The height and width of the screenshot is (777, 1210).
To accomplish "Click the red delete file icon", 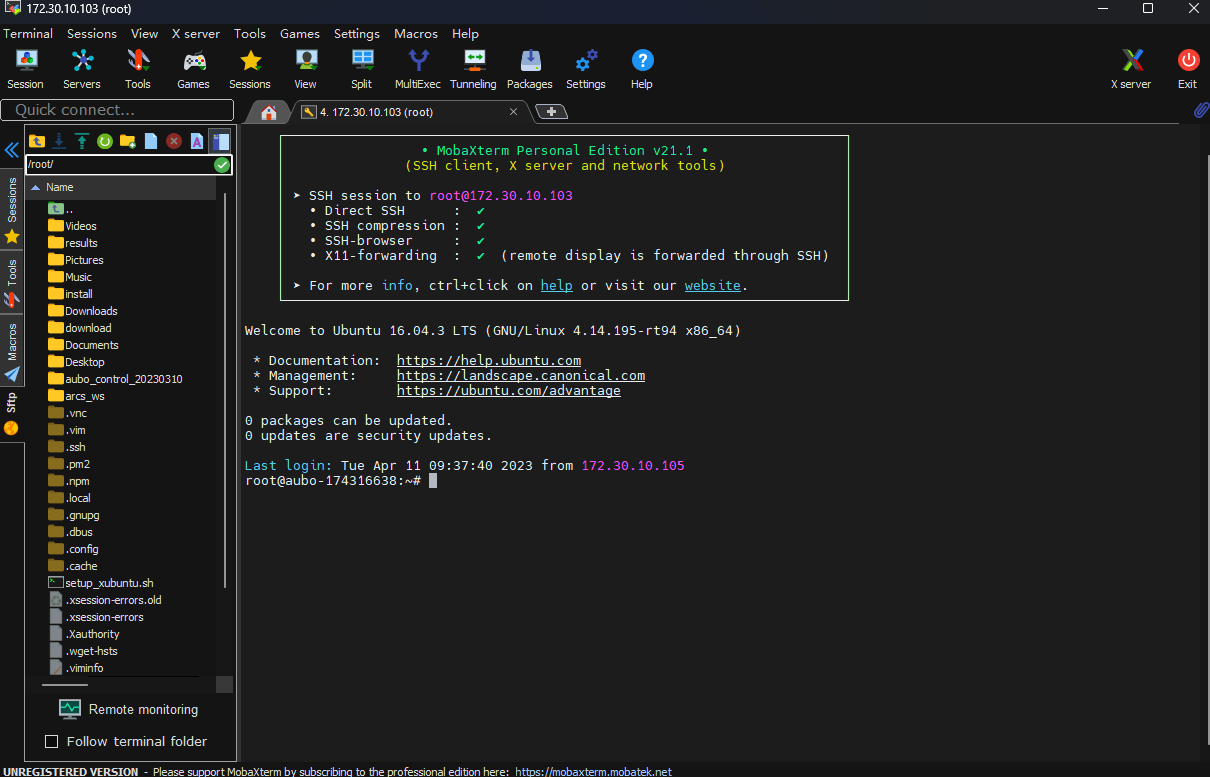I will pos(174,141).
